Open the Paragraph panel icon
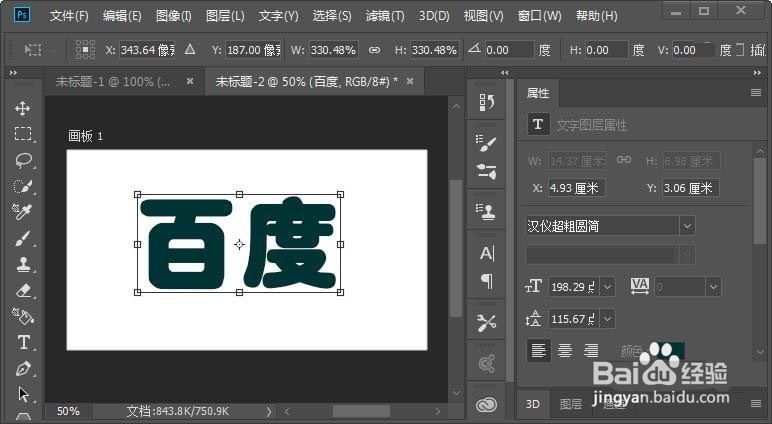Image resolution: width=772 pixels, height=424 pixels. coord(486,281)
